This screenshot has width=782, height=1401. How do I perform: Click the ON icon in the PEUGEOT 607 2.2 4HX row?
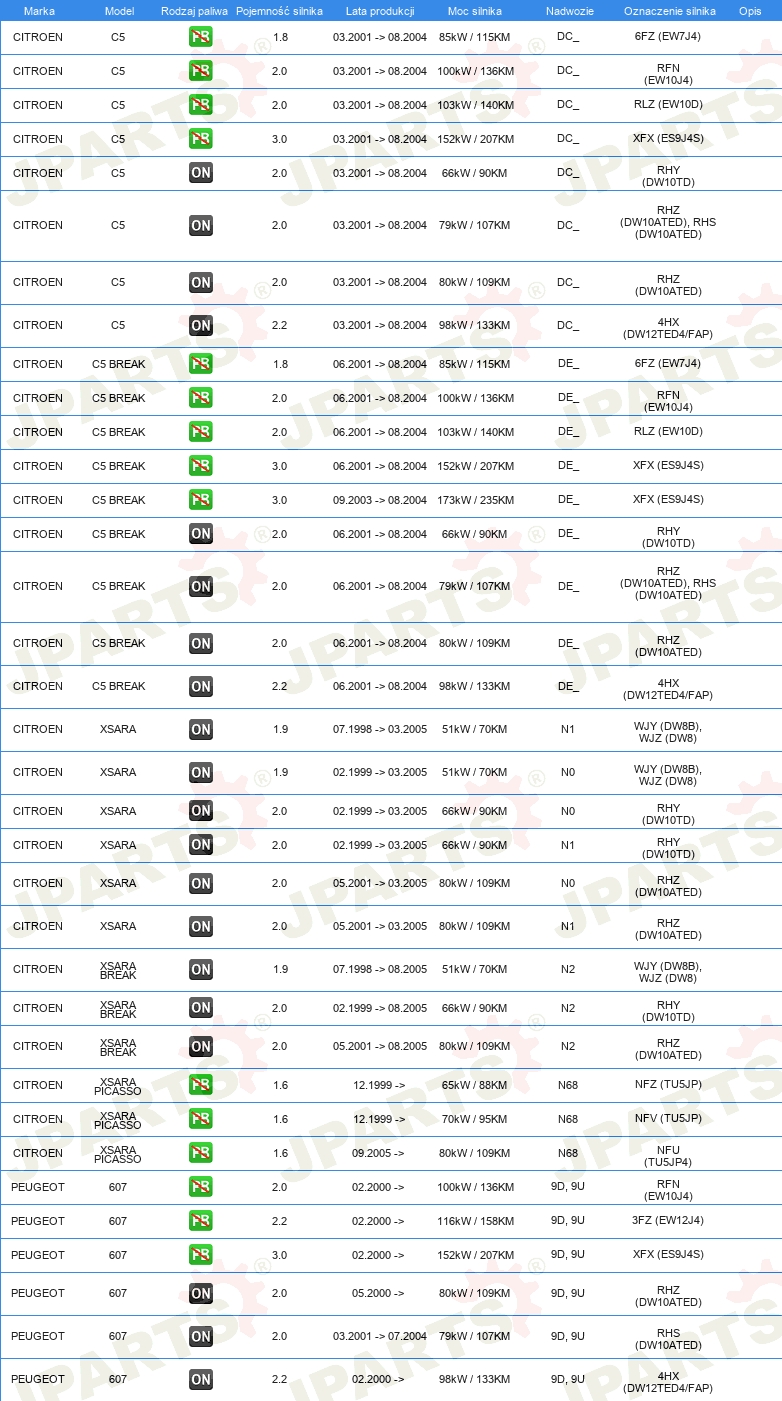[201, 1380]
